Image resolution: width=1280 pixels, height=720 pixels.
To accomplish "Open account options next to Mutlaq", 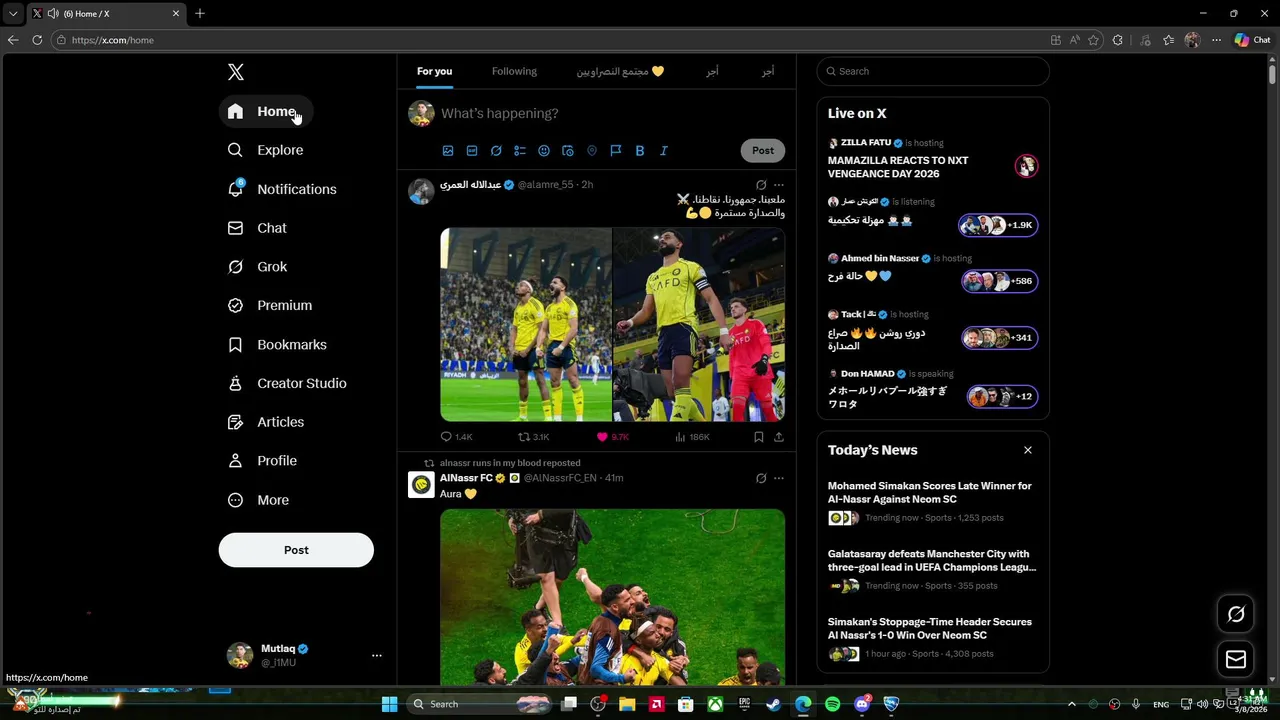I will (376, 655).
